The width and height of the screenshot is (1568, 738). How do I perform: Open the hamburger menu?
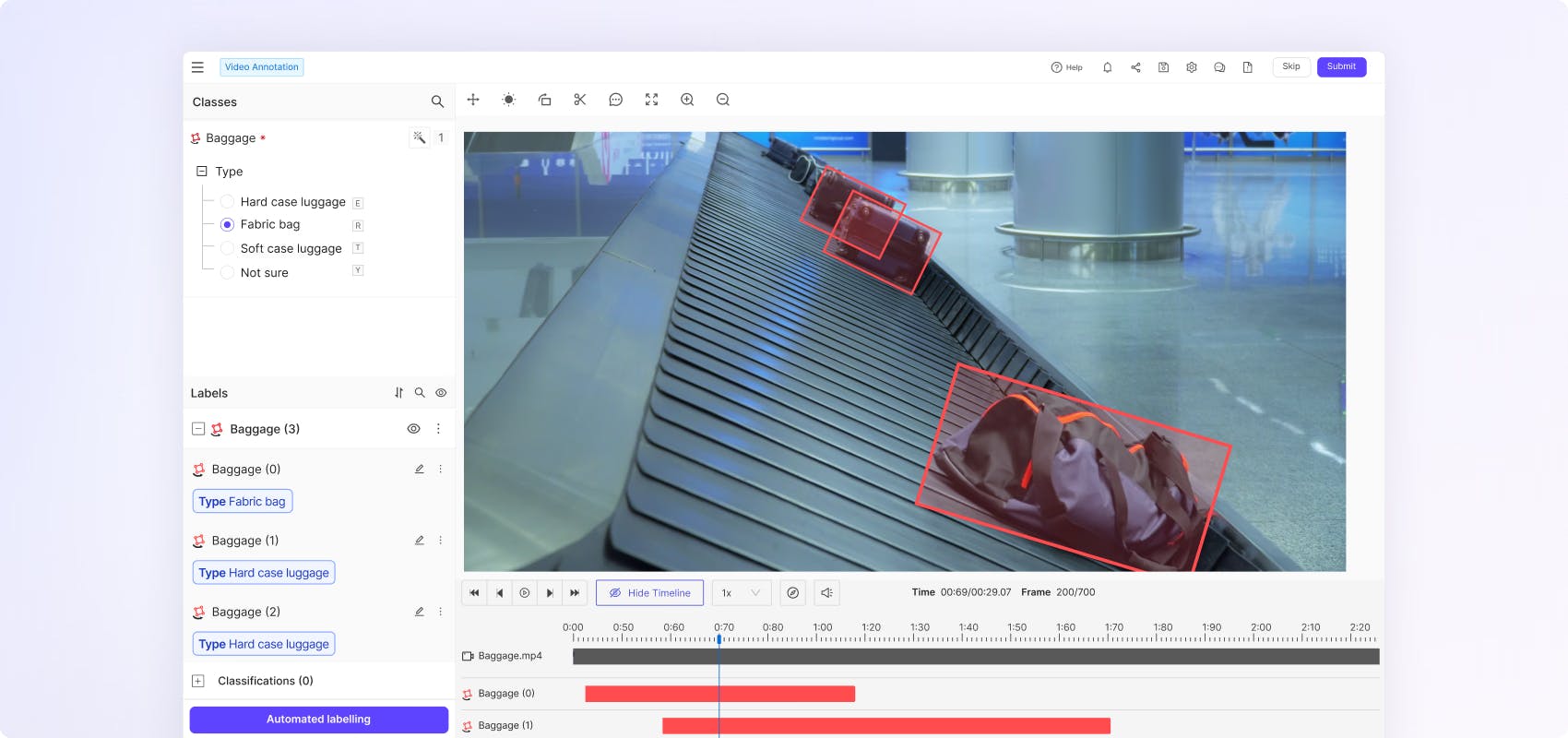click(197, 67)
